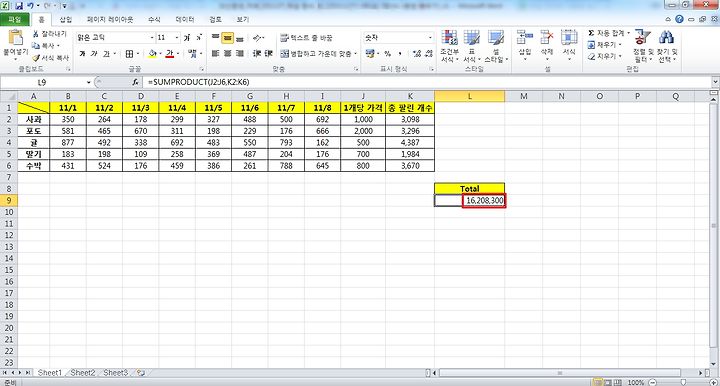Select bottom vertical alignment
Viewport: 720px width, 386px height.
239,38
